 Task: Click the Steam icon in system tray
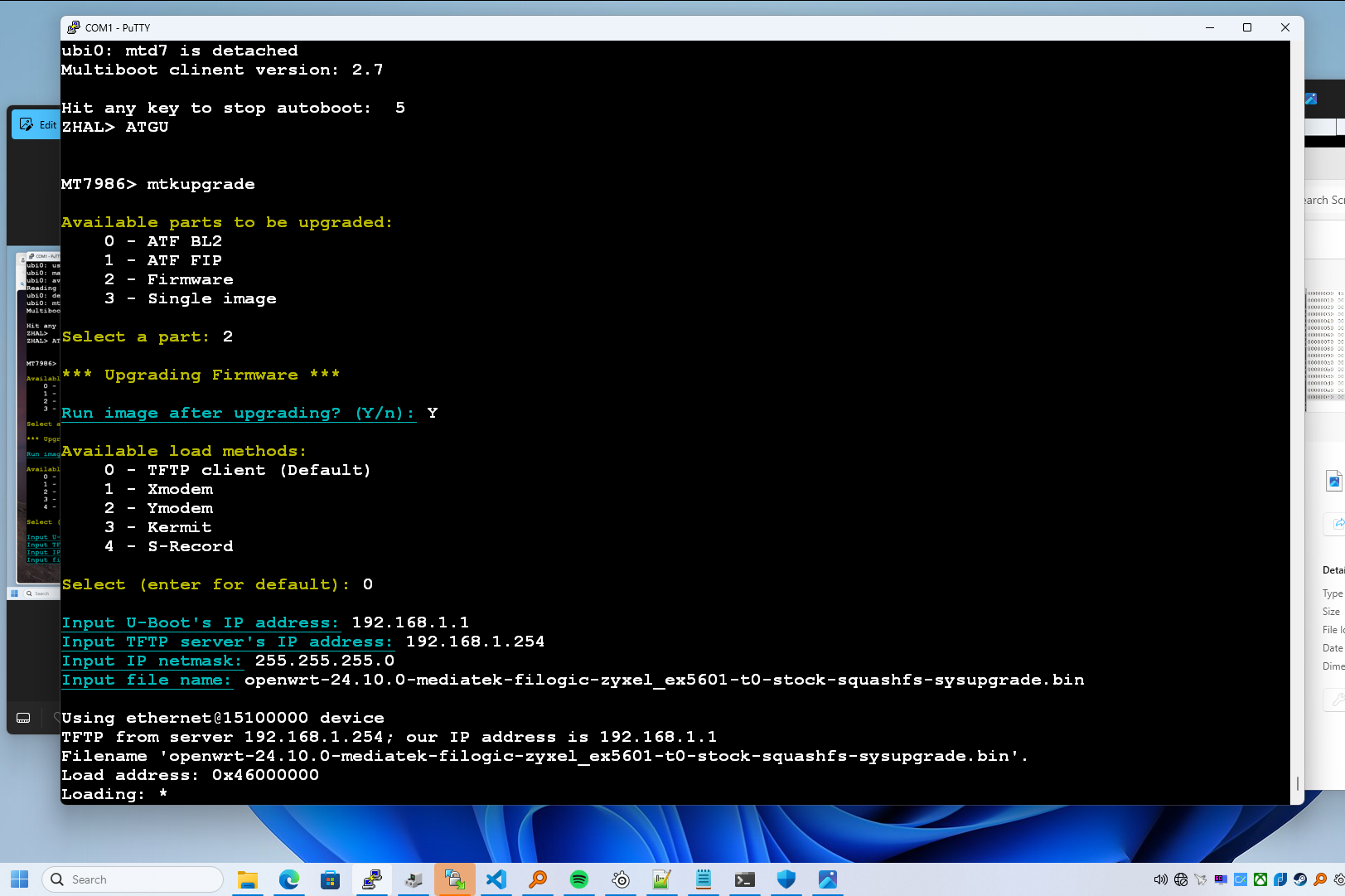point(1300,879)
